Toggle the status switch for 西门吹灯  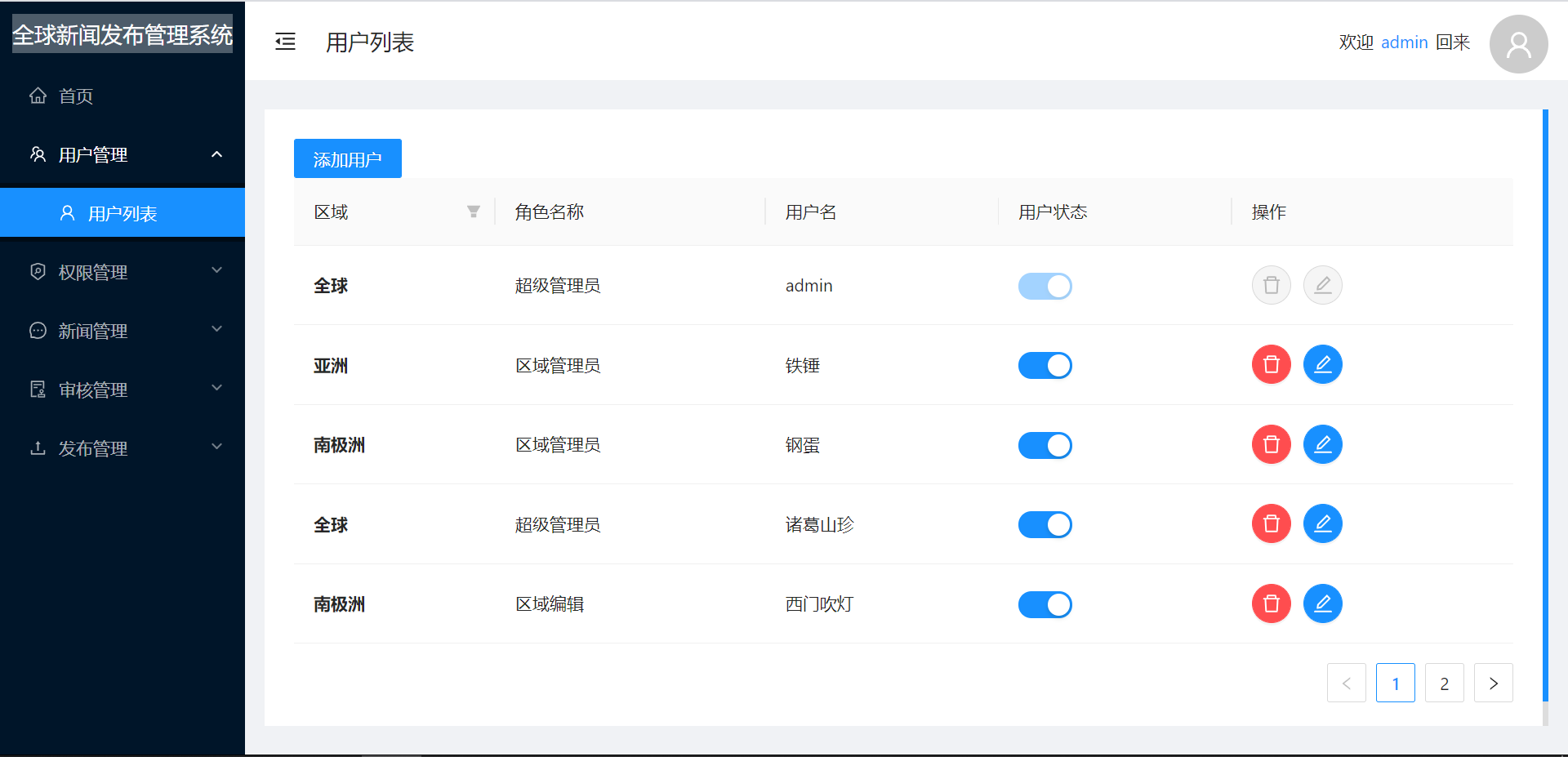(1045, 604)
